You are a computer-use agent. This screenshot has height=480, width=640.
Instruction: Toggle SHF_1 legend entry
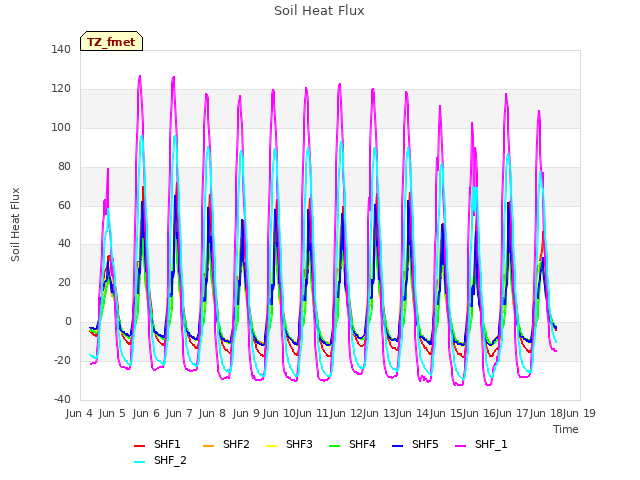[481, 444]
